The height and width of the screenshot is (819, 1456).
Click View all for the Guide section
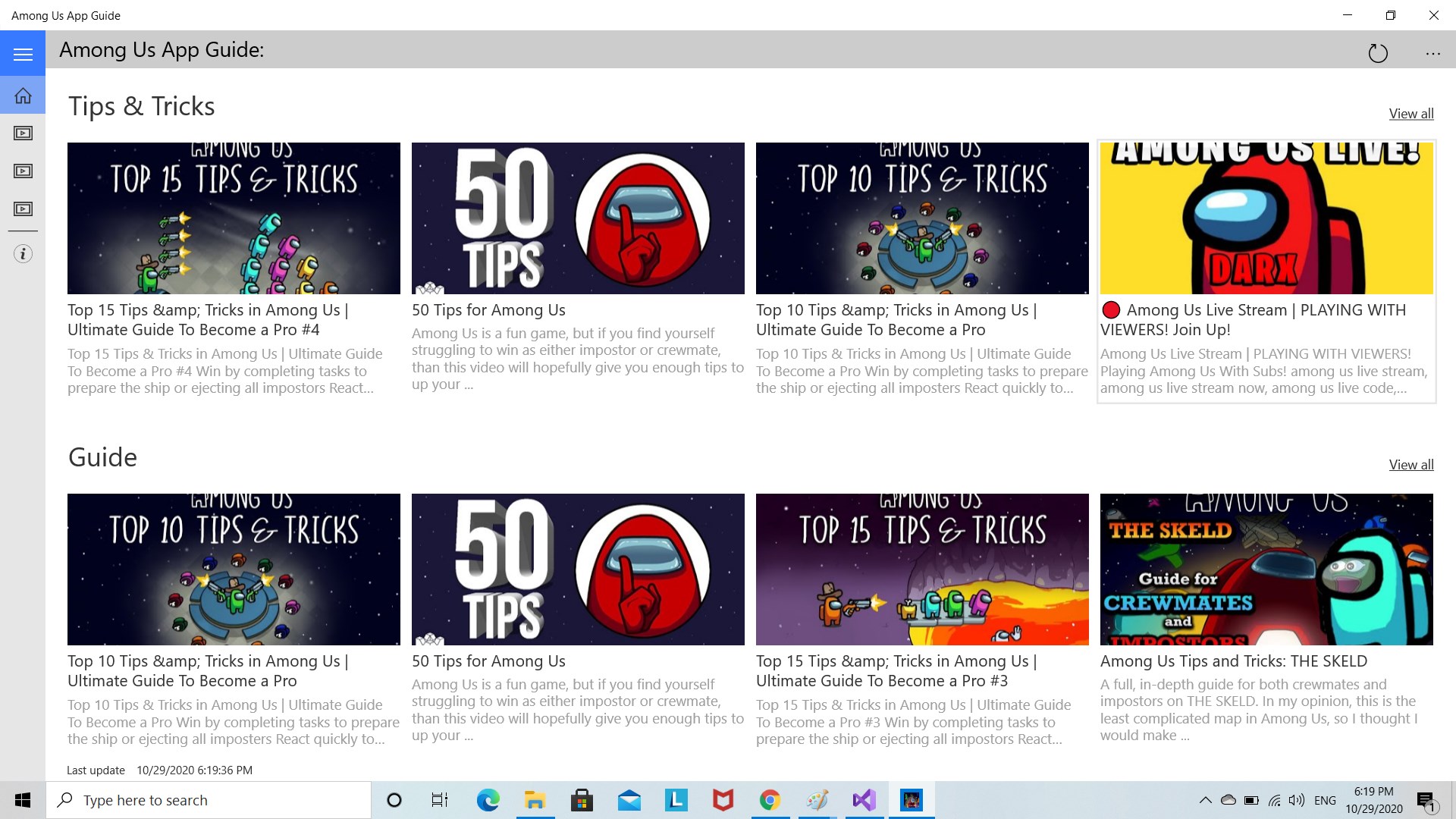click(1411, 465)
